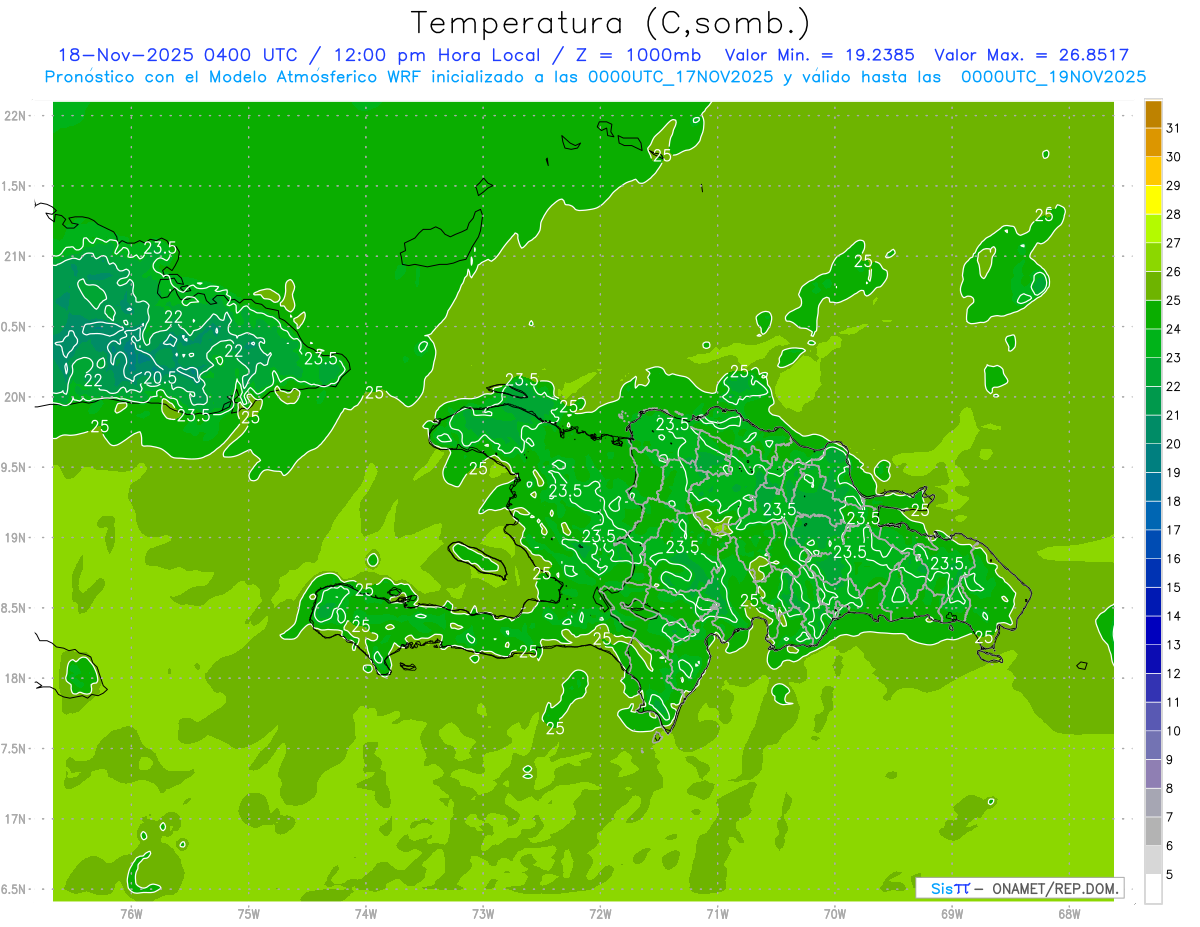The image size is (1200, 927).
Task: Click the legend scale value '31'
Action: [x=1173, y=128]
